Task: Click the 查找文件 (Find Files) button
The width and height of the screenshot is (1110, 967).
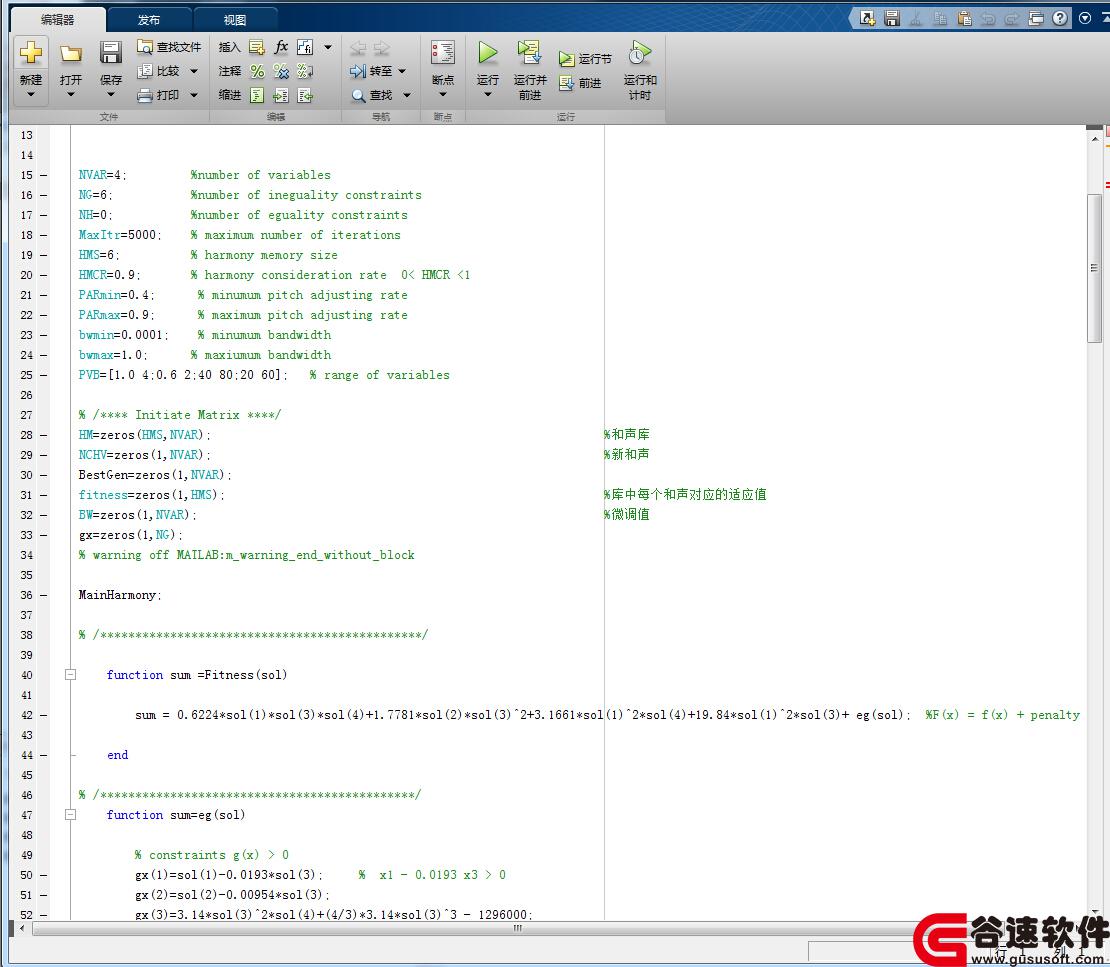Action: point(169,47)
